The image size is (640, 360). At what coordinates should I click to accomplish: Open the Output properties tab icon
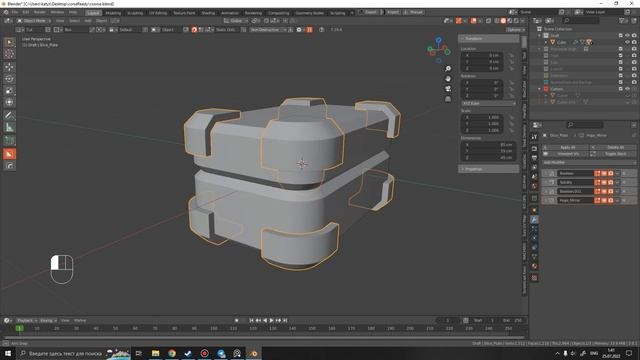534,158
